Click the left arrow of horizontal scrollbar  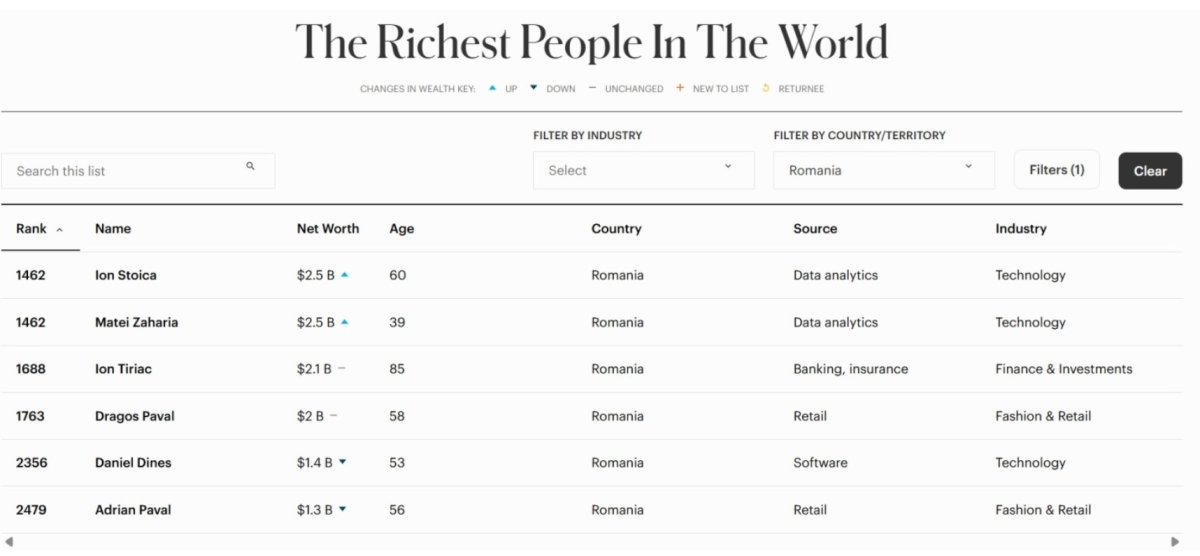click(9, 542)
